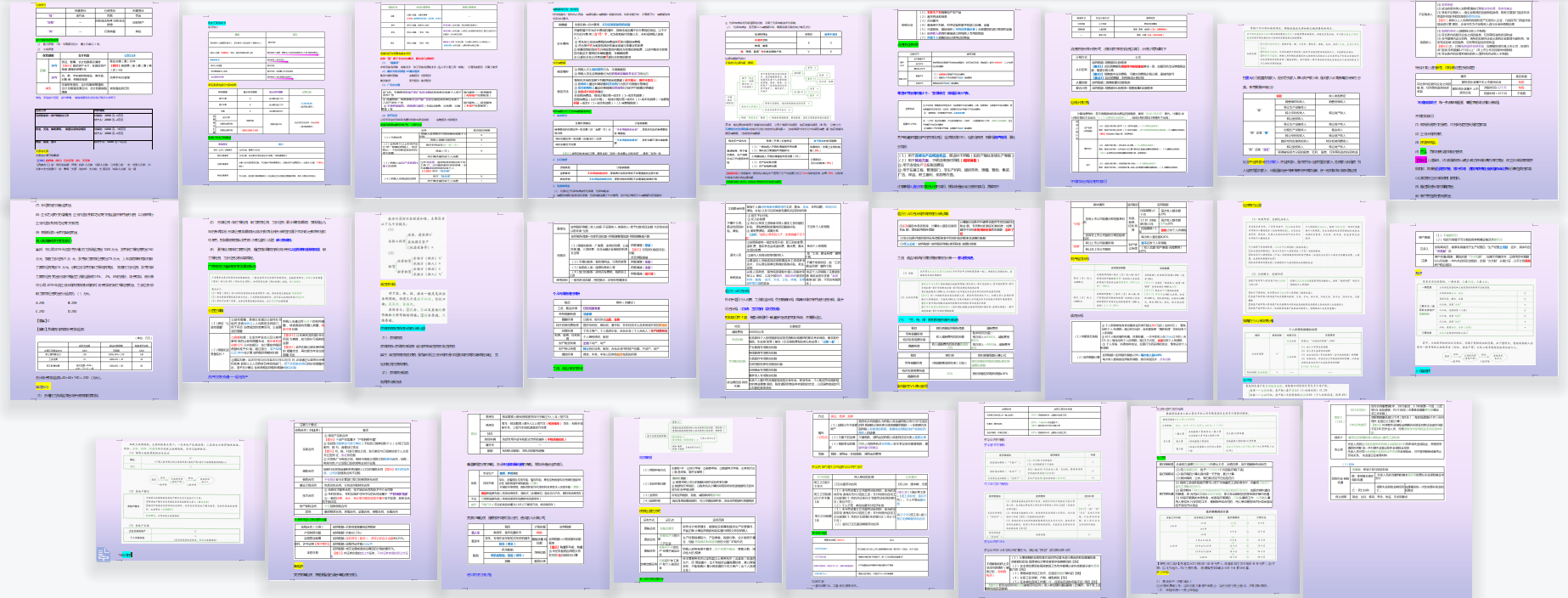Image resolution: width=1568 pixels, height=598 pixels.
Task: Select the second page in the middle row
Action: tap(267, 300)
